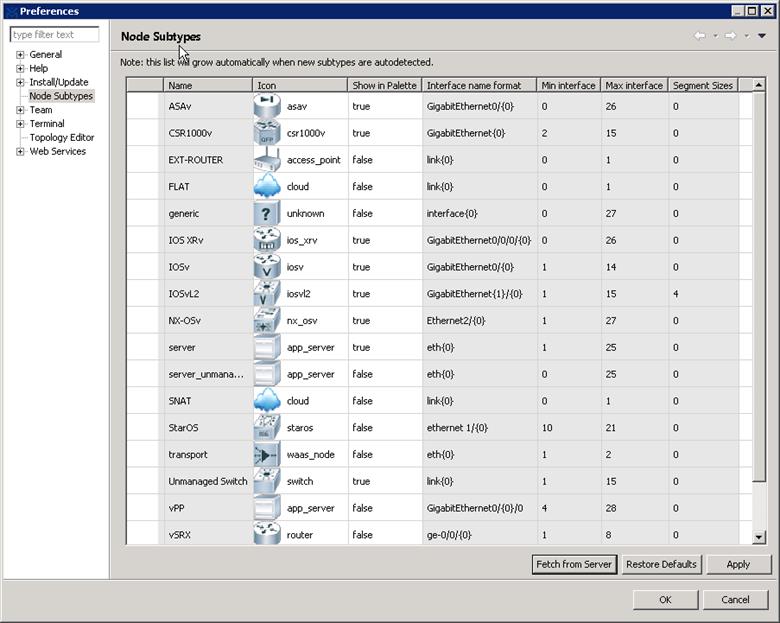This screenshot has width=780, height=623.
Task: Click the Interface name format column header
Action: coord(479,85)
